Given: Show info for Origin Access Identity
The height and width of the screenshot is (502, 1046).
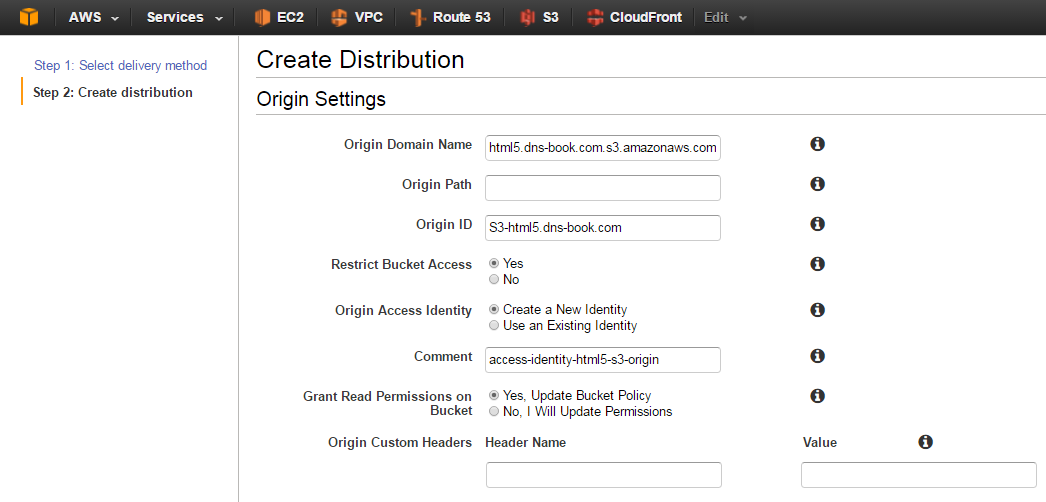Looking at the screenshot, I should coord(817,310).
